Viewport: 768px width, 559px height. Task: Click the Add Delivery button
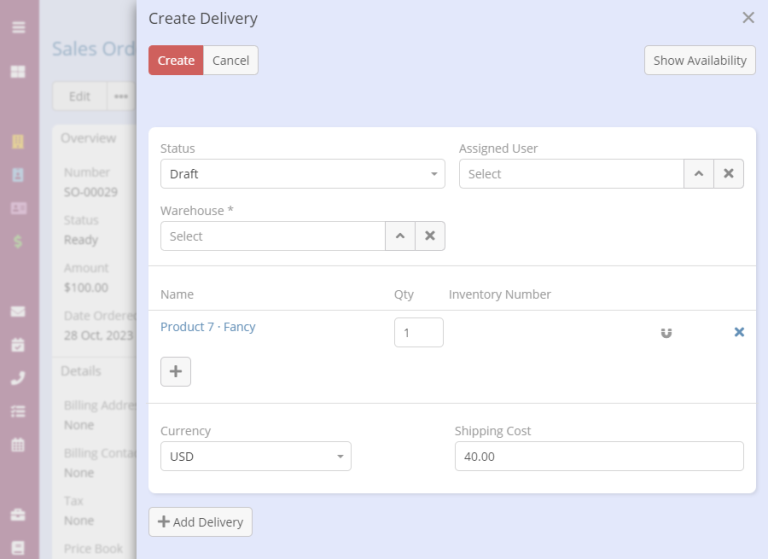click(x=201, y=522)
